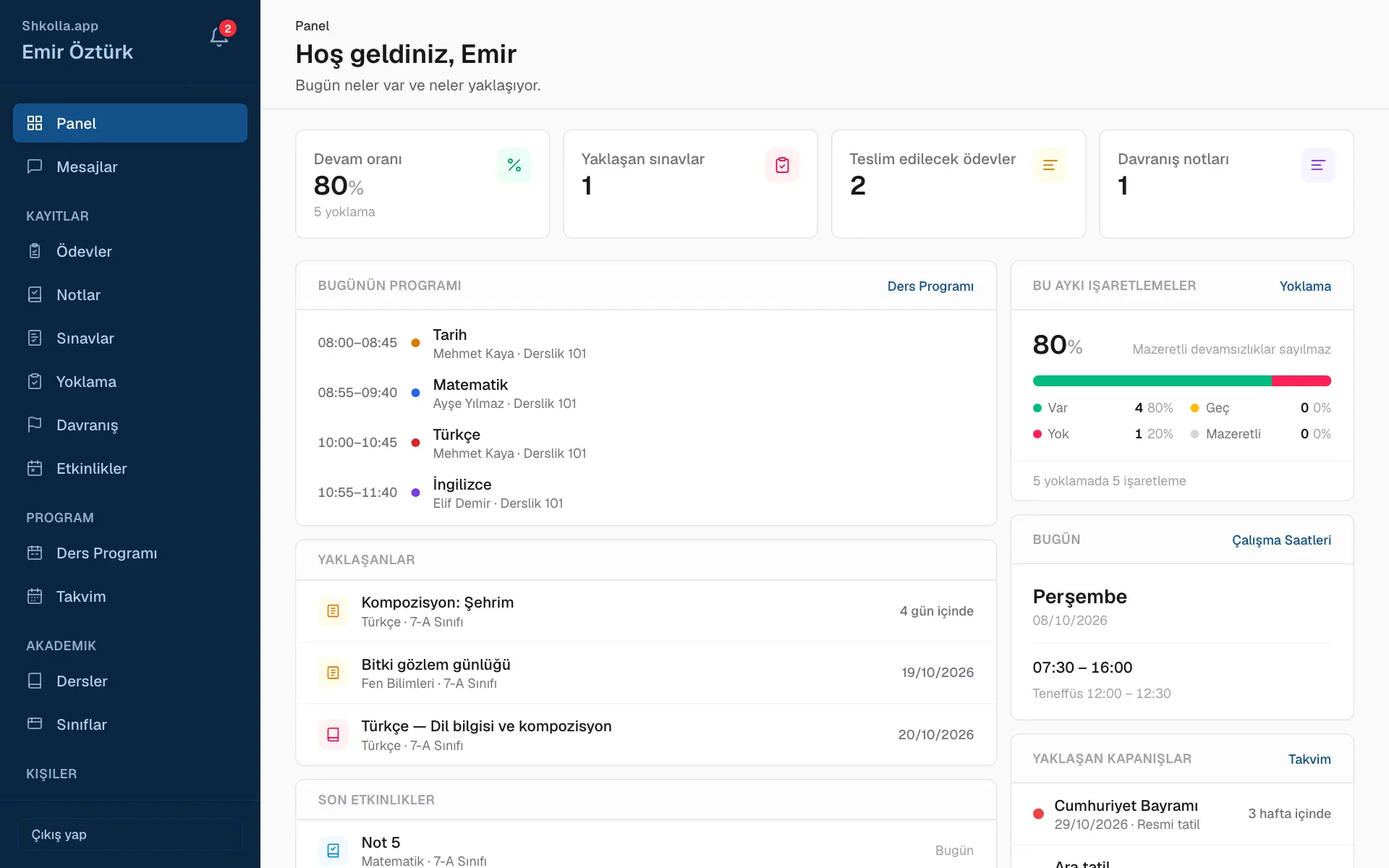Click the Tarih lesson at 08:00–08:45

[646, 343]
